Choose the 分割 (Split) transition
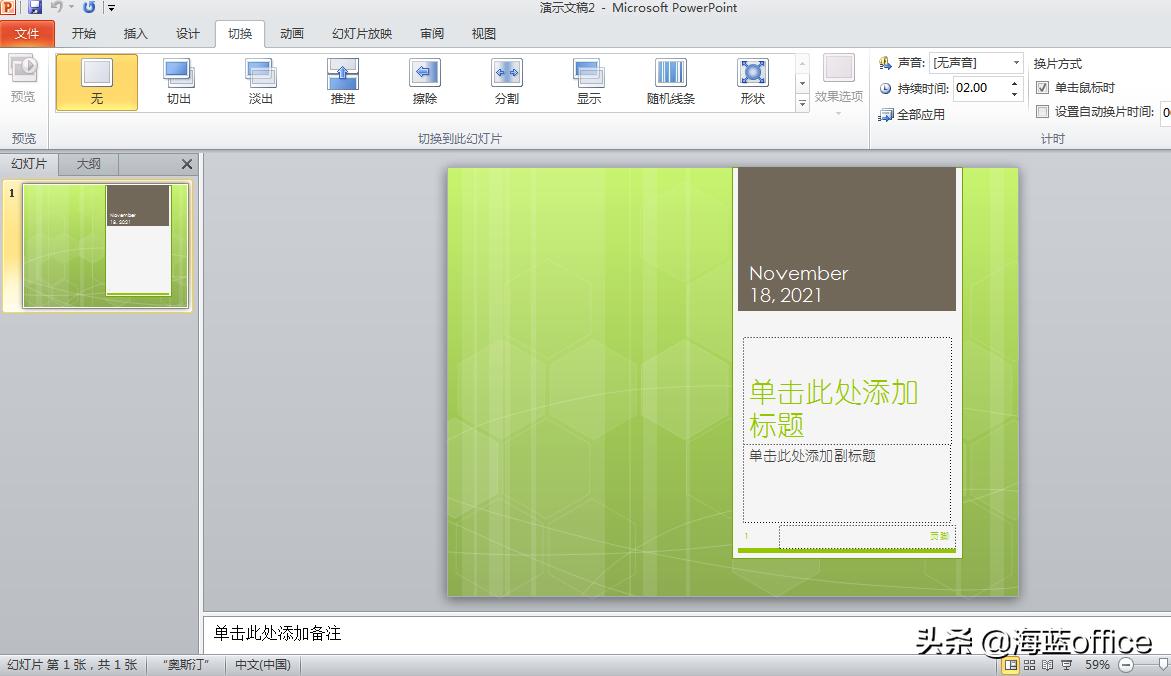Screen dimensions: 1171x676 506,80
